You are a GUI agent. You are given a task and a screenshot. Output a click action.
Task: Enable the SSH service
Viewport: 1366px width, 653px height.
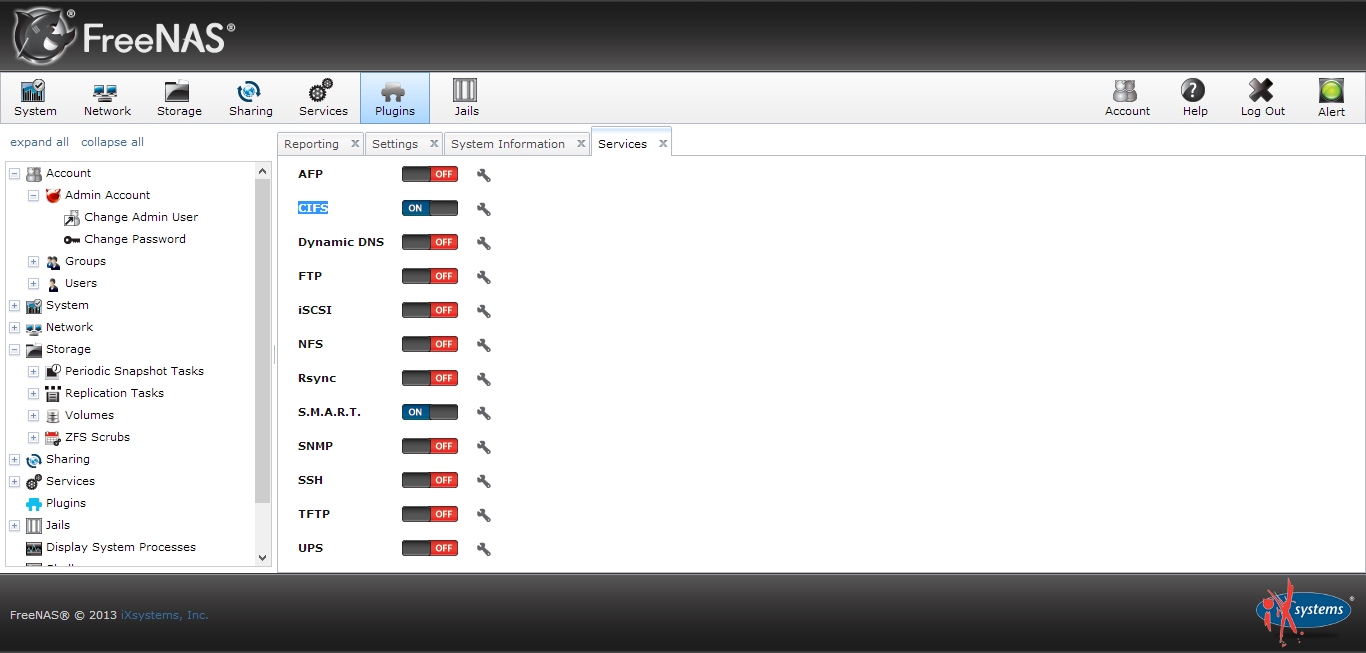pyautogui.click(x=429, y=479)
